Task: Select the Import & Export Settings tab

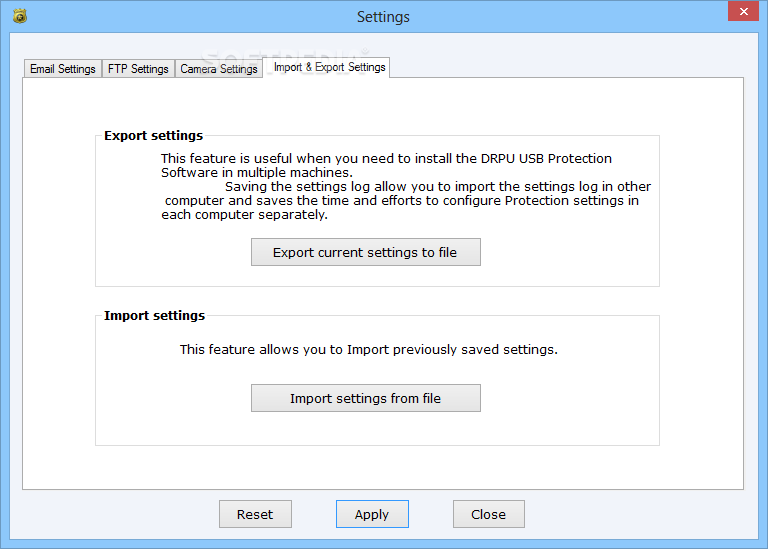Action: click(x=326, y=67)
